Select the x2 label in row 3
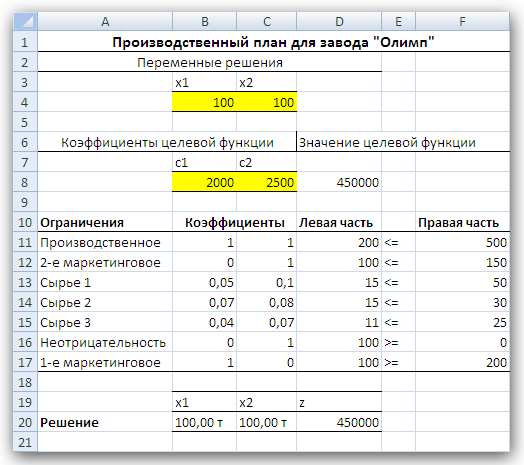The height and width of the screenshot is (465, 524). pos(267,82)
